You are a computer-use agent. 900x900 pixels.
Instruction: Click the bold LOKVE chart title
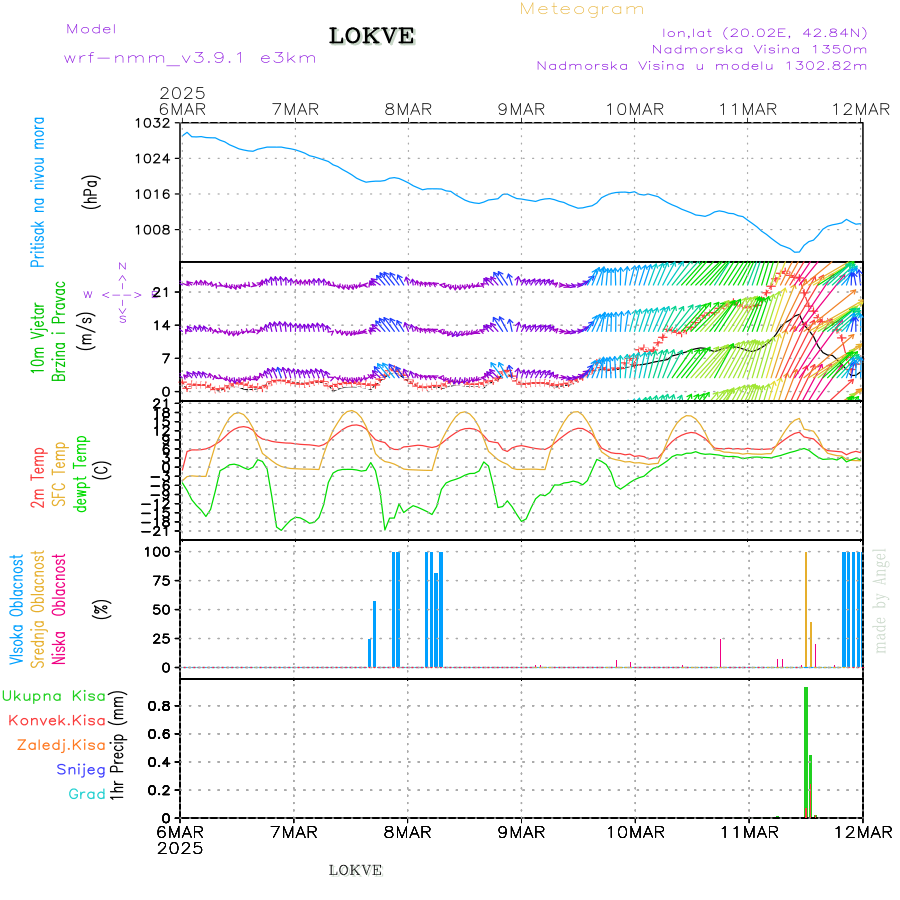[372, 37]
